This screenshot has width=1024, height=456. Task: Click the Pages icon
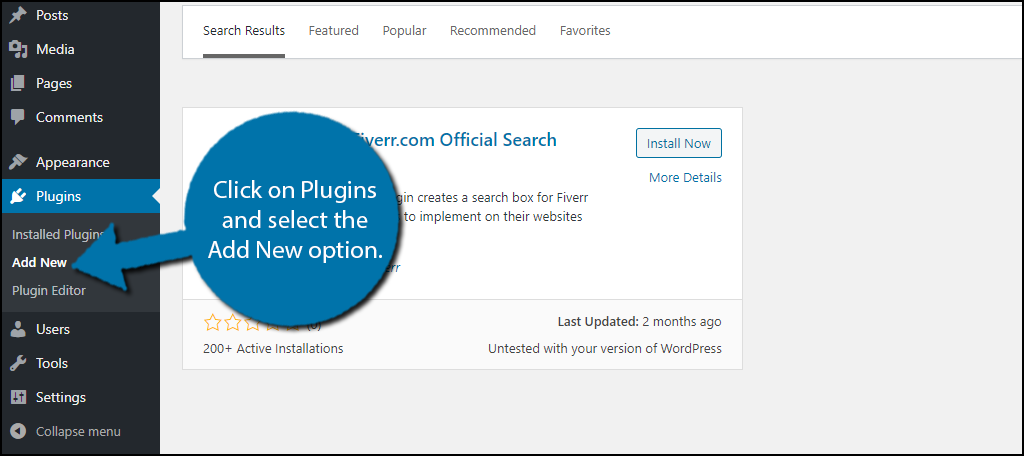pos(18,83)
